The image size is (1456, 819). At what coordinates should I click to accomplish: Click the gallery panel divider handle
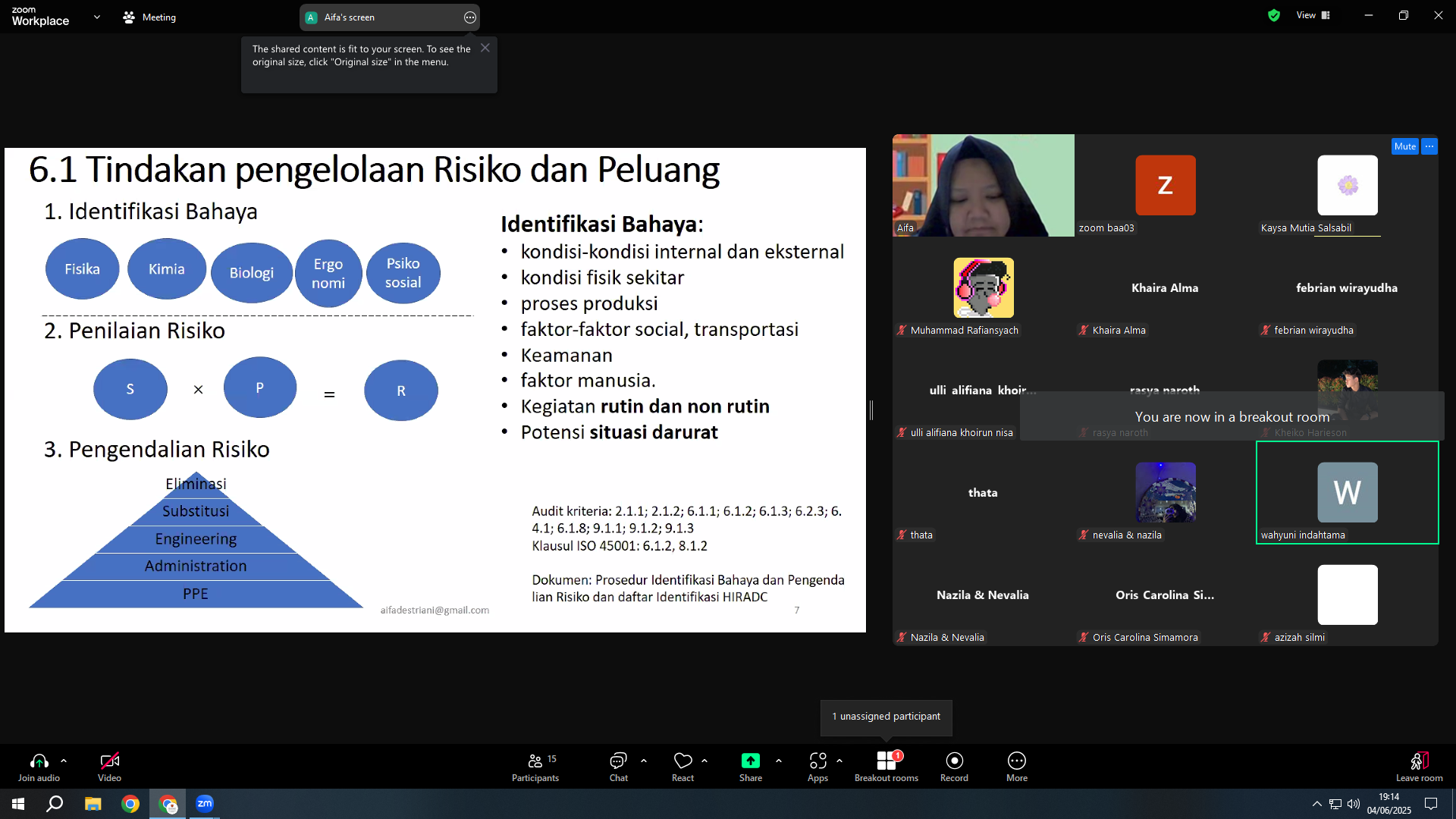(871, 410)
